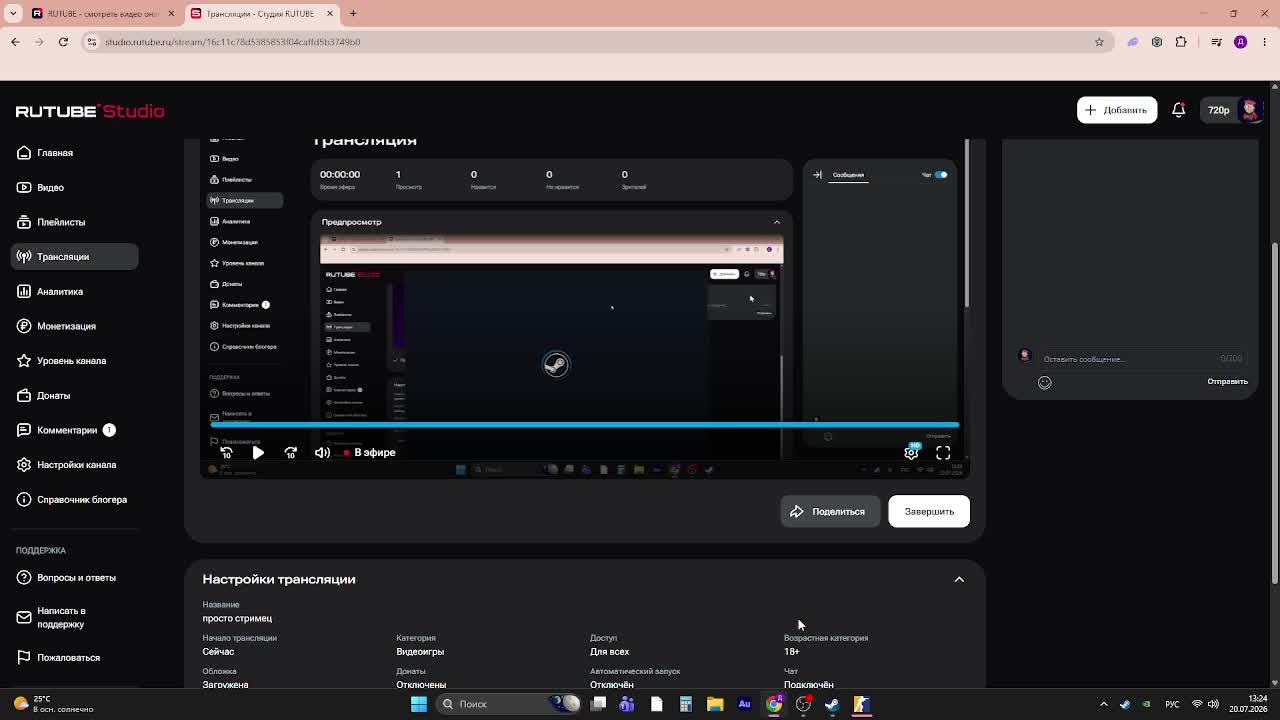1280x720 pixels.
Task: Click the Видеоигры category value
Action: click(420, 652)
